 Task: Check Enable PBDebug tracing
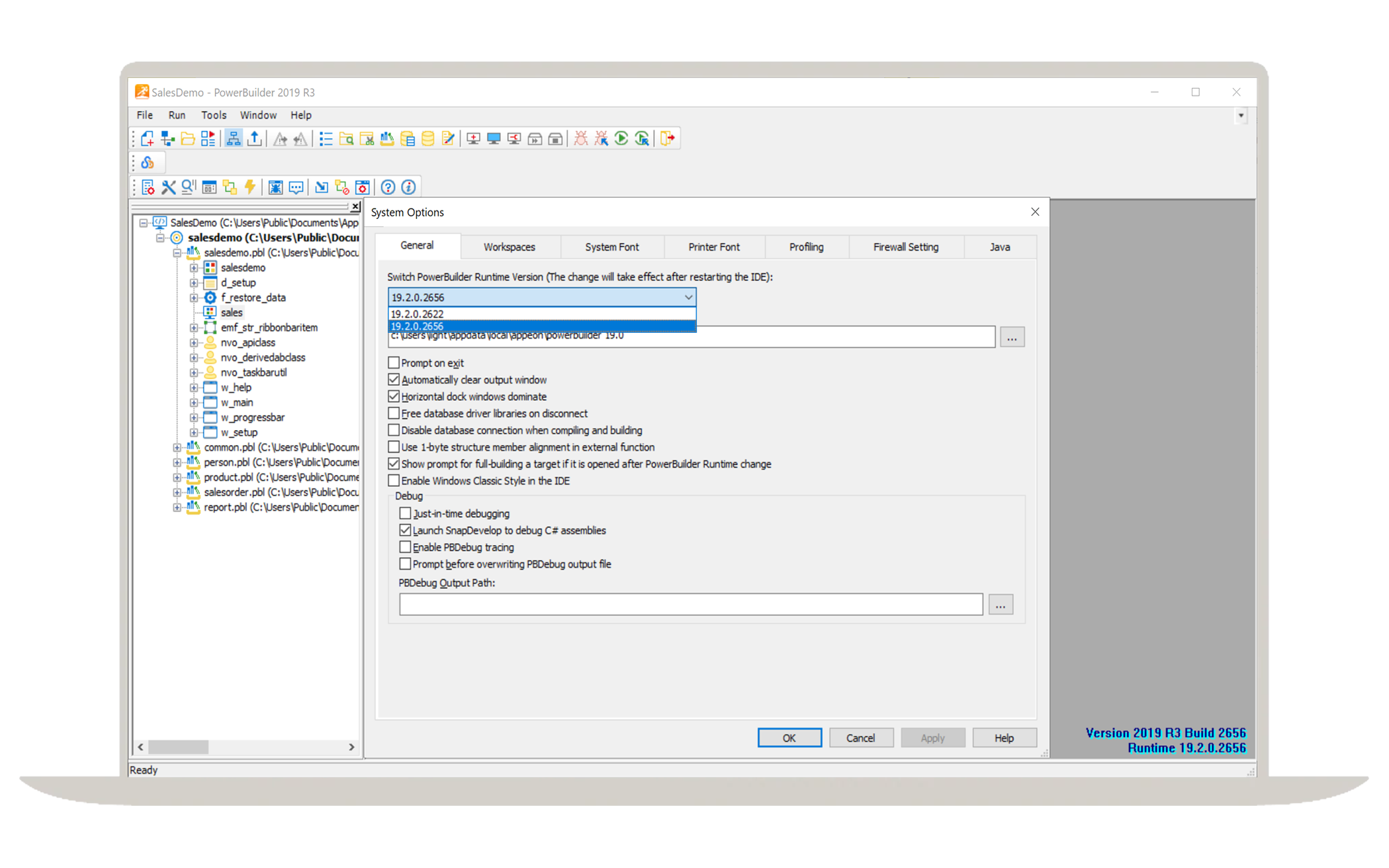coord(405,547)
